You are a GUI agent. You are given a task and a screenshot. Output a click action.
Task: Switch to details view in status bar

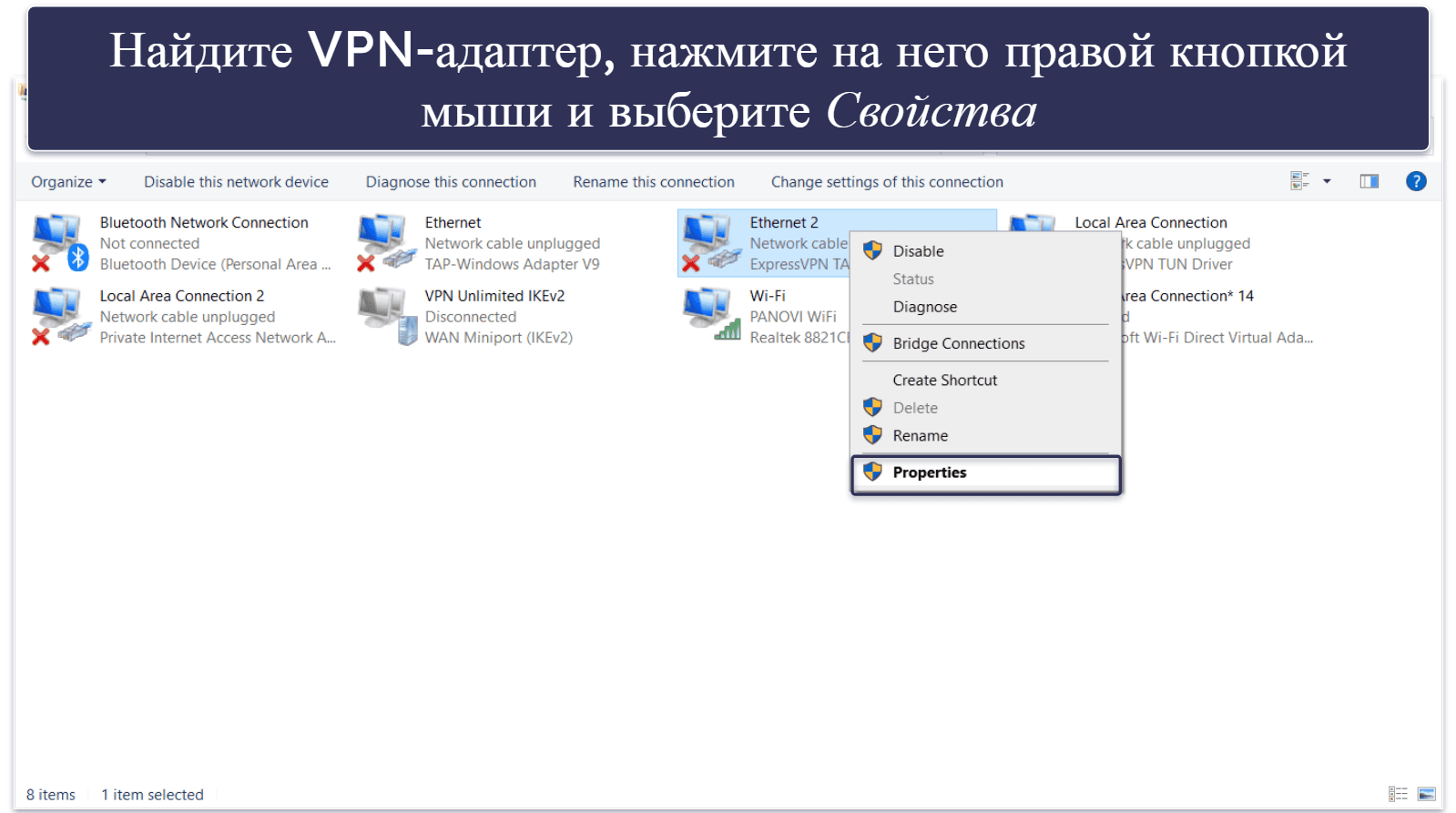(x=1398, y=794)
